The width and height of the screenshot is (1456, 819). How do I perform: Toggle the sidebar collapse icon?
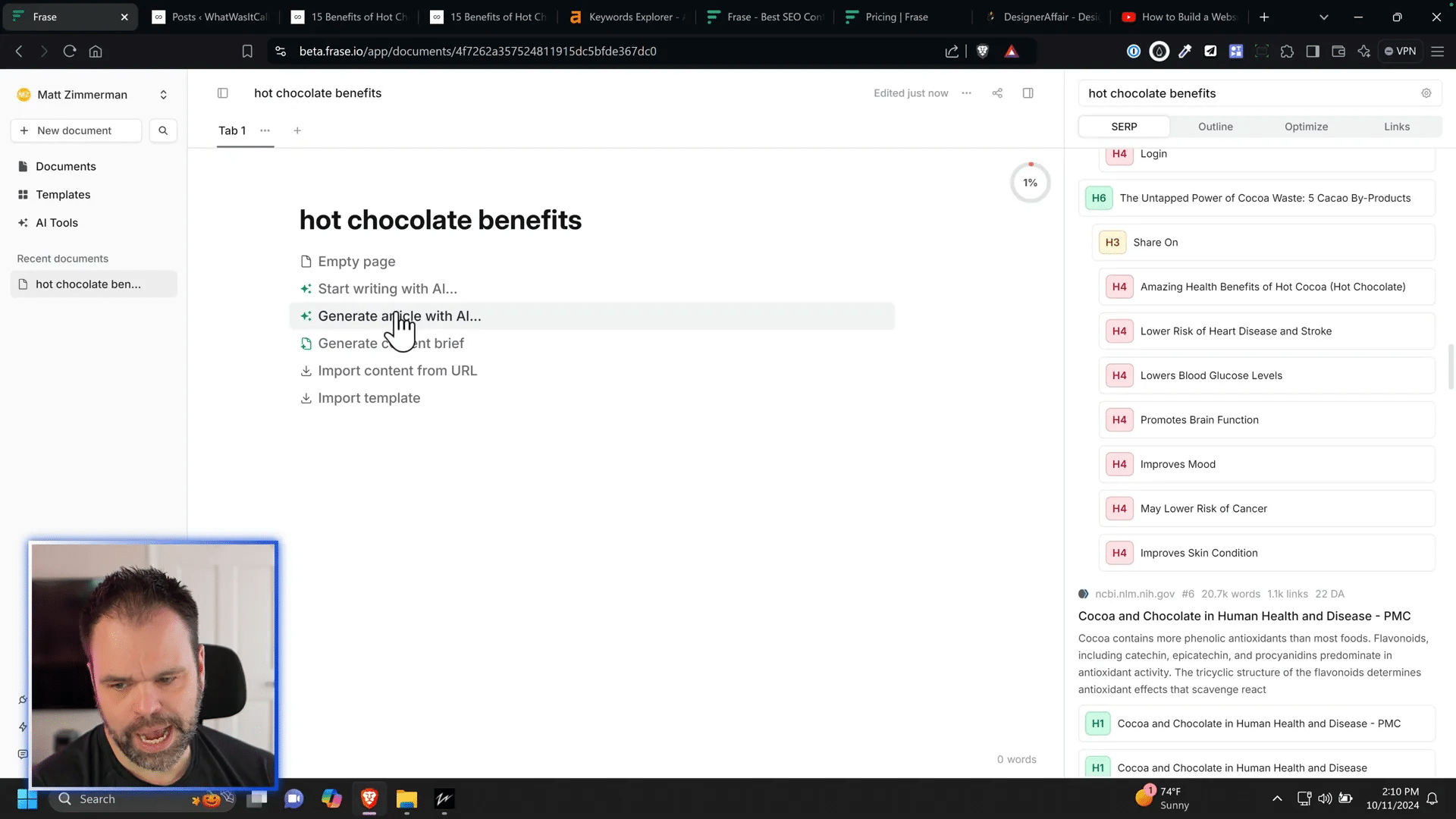(x=222, y=92)
